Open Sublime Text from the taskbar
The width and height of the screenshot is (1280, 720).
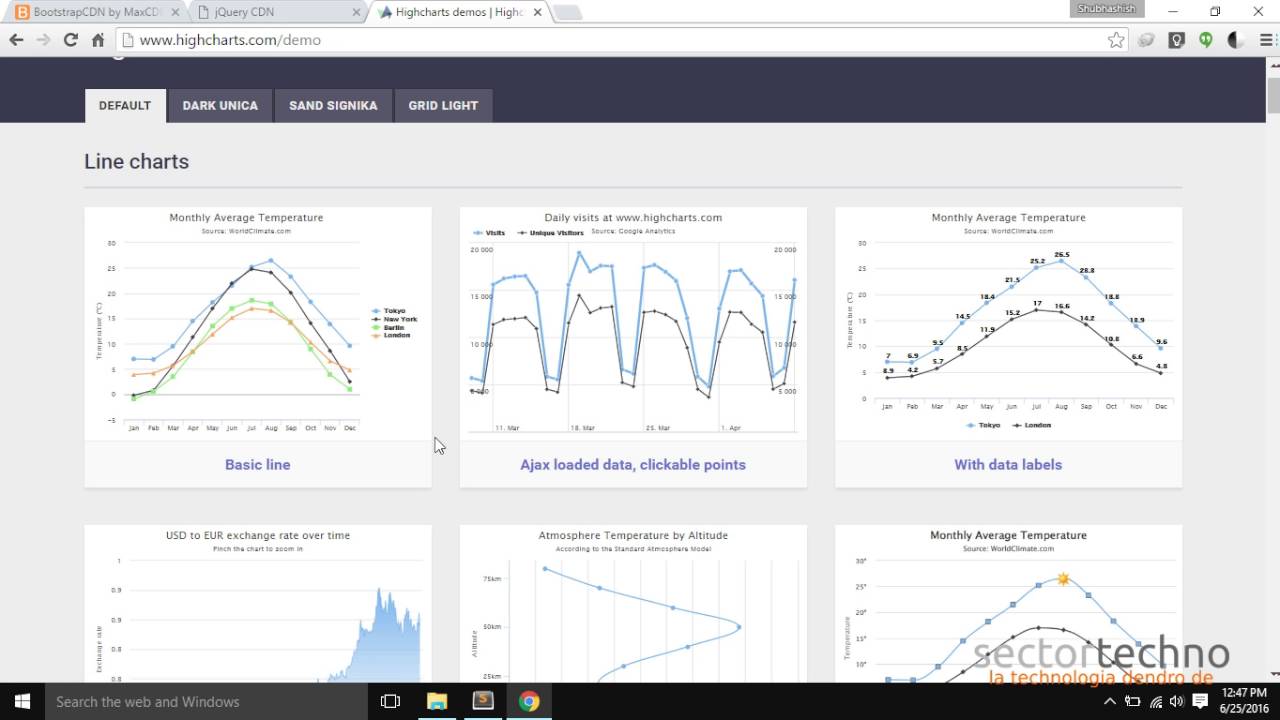(483, 701)
